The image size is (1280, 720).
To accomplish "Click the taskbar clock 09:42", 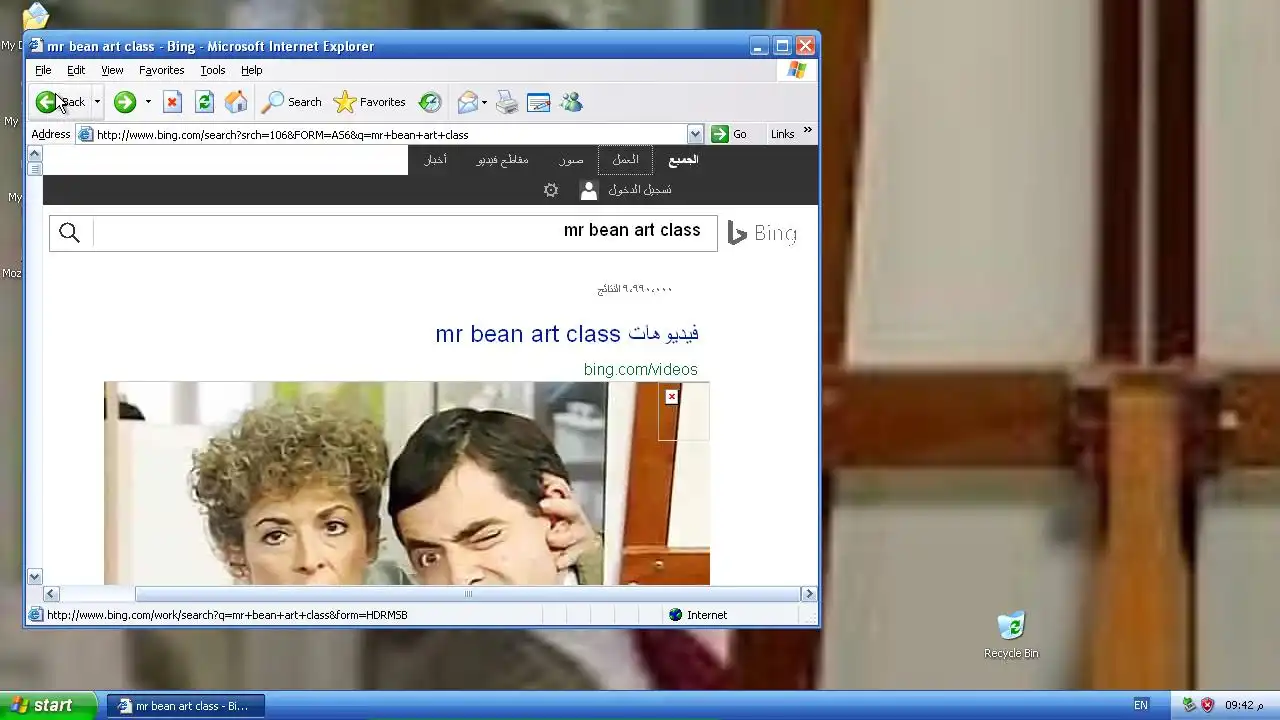I will click(x=1244, y=705).
